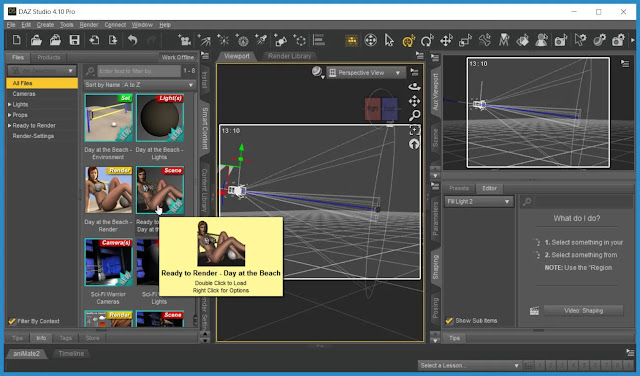Switch to the Timeline tab
Screen dimensions: 640x376
click(71, 354)
